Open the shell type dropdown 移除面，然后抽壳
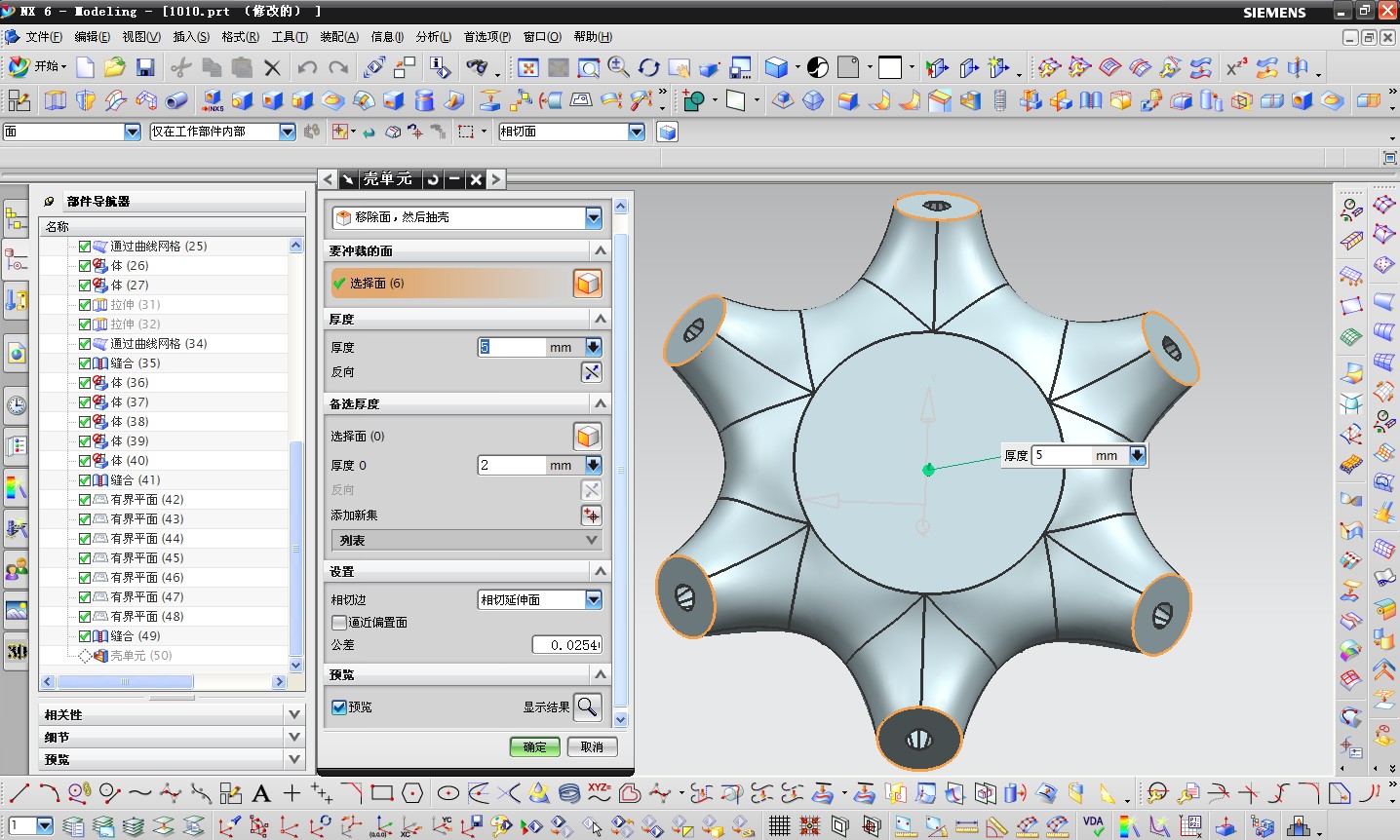The width and height of the screenshot is (1400, 840). [x=593, y=217]
